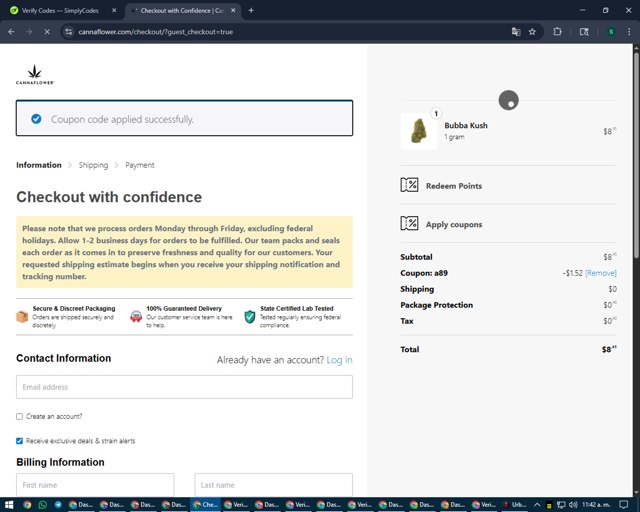Click the Log in link
This screenshot has width=640, height=512.
tap(339, 360)
